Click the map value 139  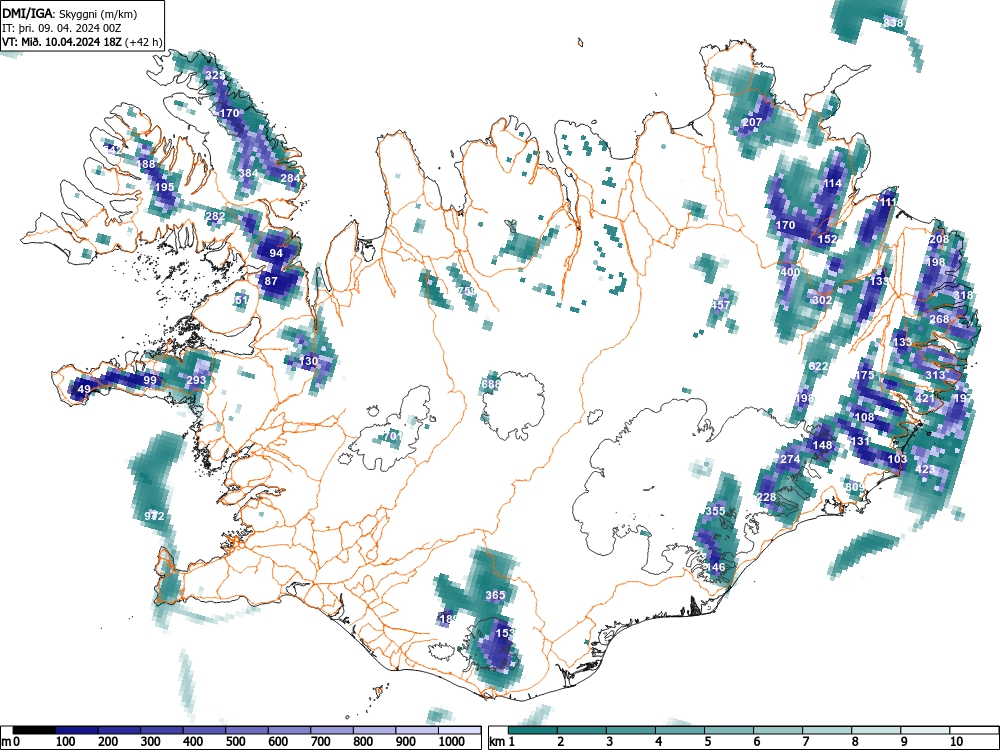(879, 281)
